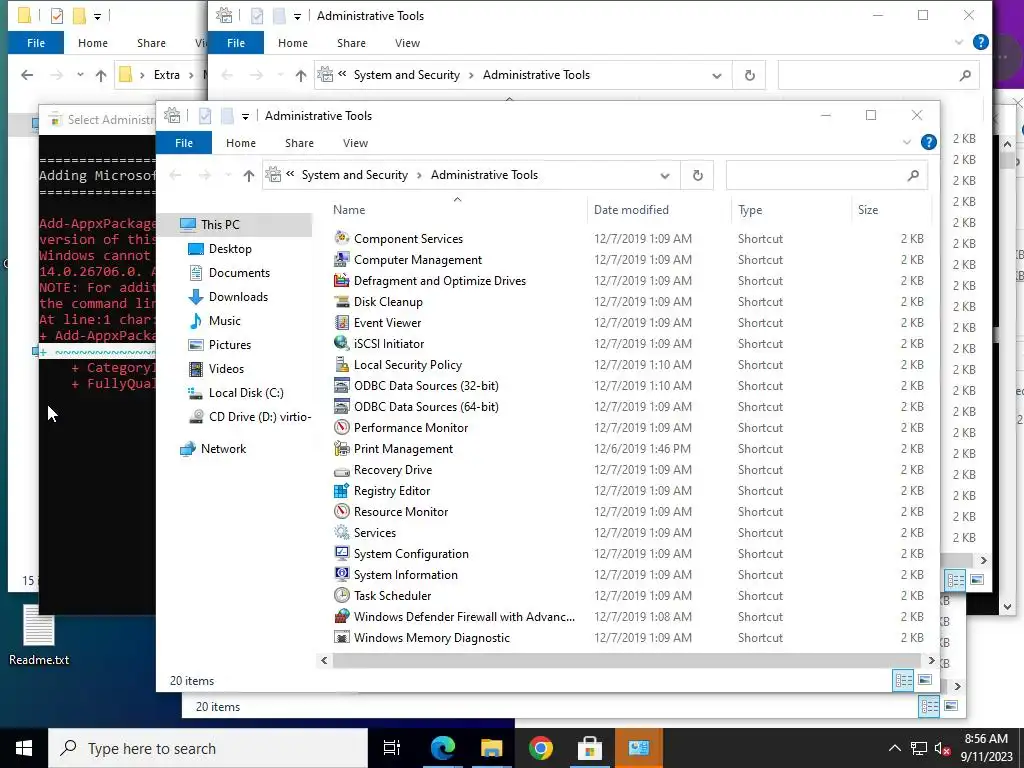The image size is (1024, 768).
Task: Type here to search taskbar box
Action: tap(208, 748)
